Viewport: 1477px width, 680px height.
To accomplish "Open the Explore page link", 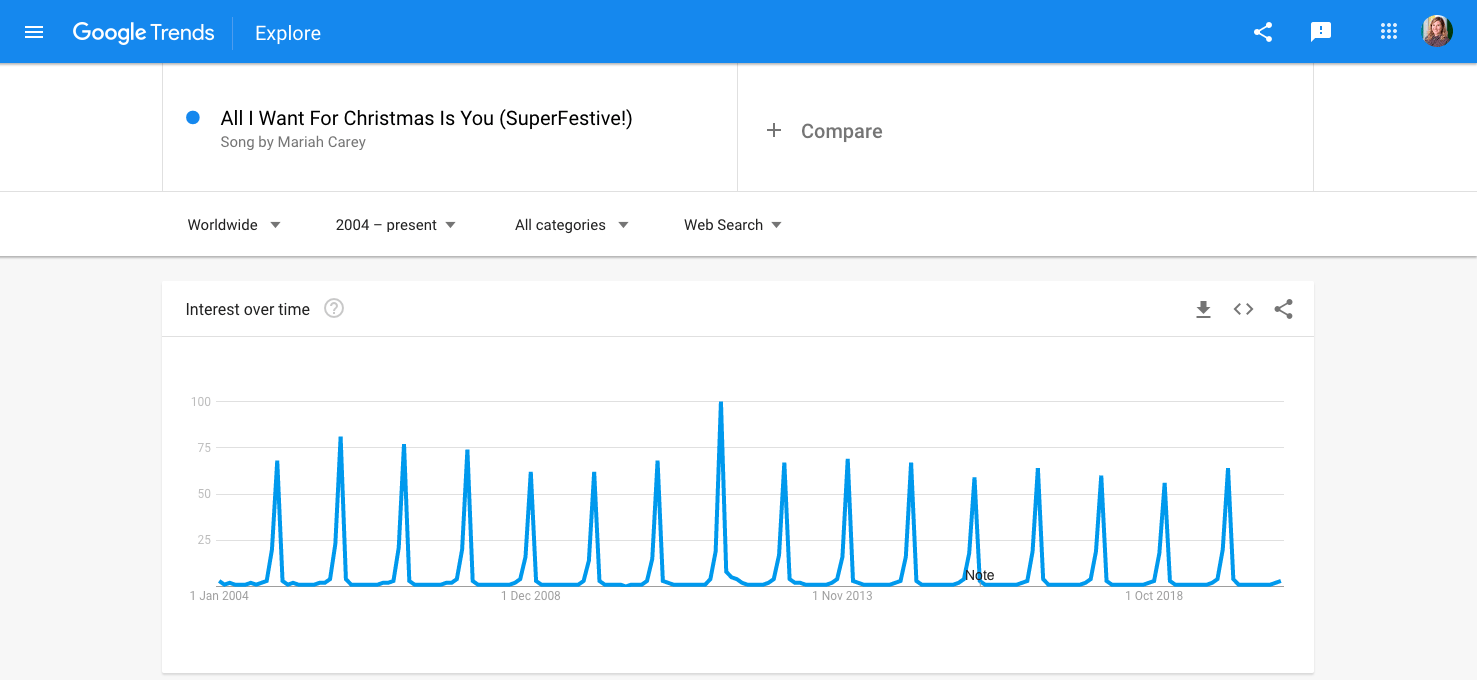I will click(288, 33).
